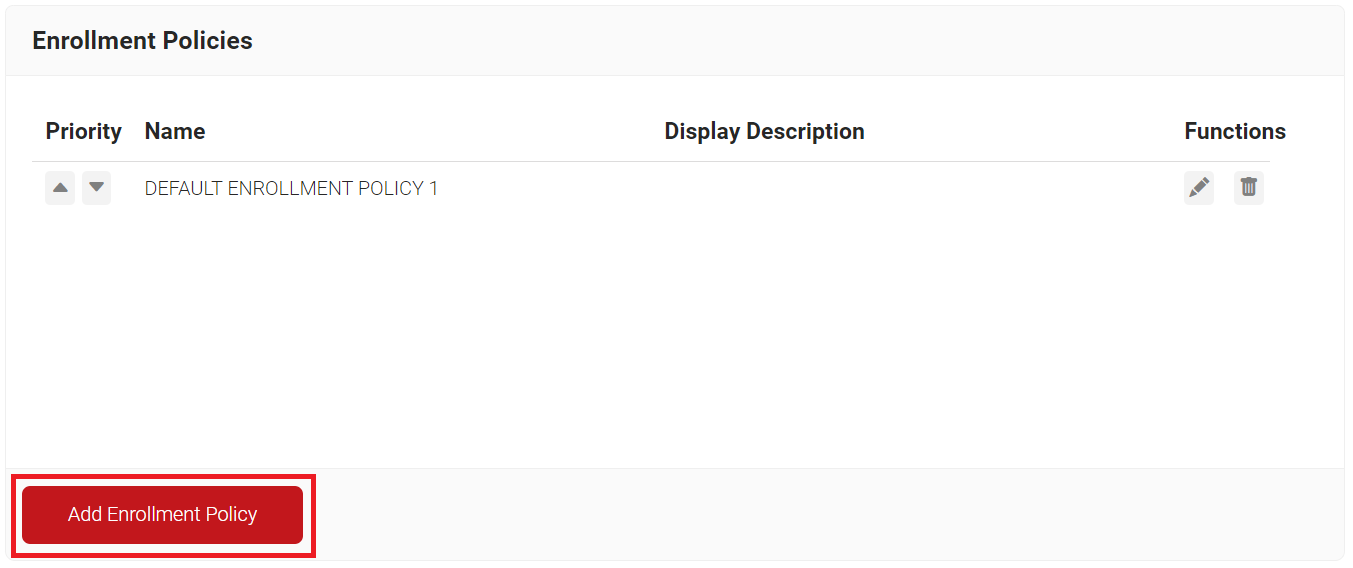The width and height of the screenshot is (1353, 568).
Task: Click the Enrollment Policies panel title
Action: click(142, 41)
